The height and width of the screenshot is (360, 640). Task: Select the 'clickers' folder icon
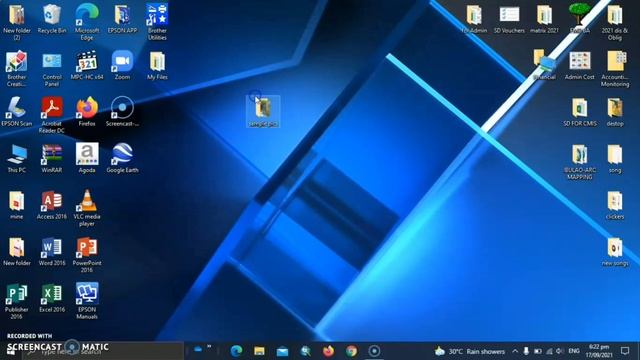[x=615, y=204]
